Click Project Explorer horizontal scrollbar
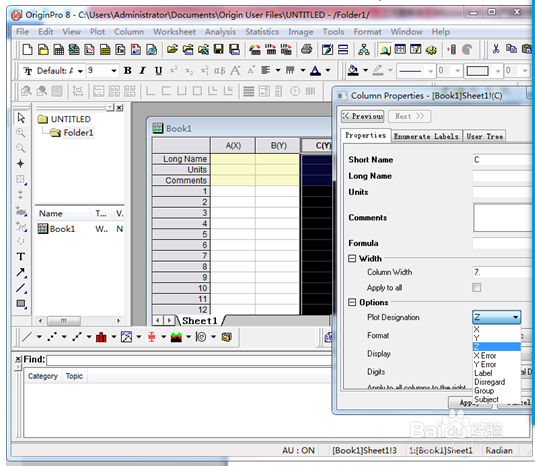 (79, 321)
